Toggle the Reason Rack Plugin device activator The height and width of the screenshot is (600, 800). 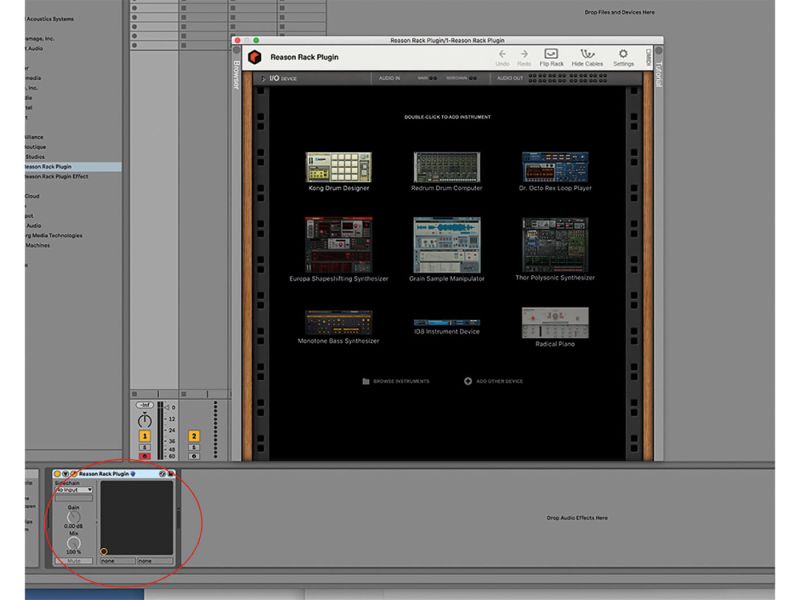click(57, 471)
